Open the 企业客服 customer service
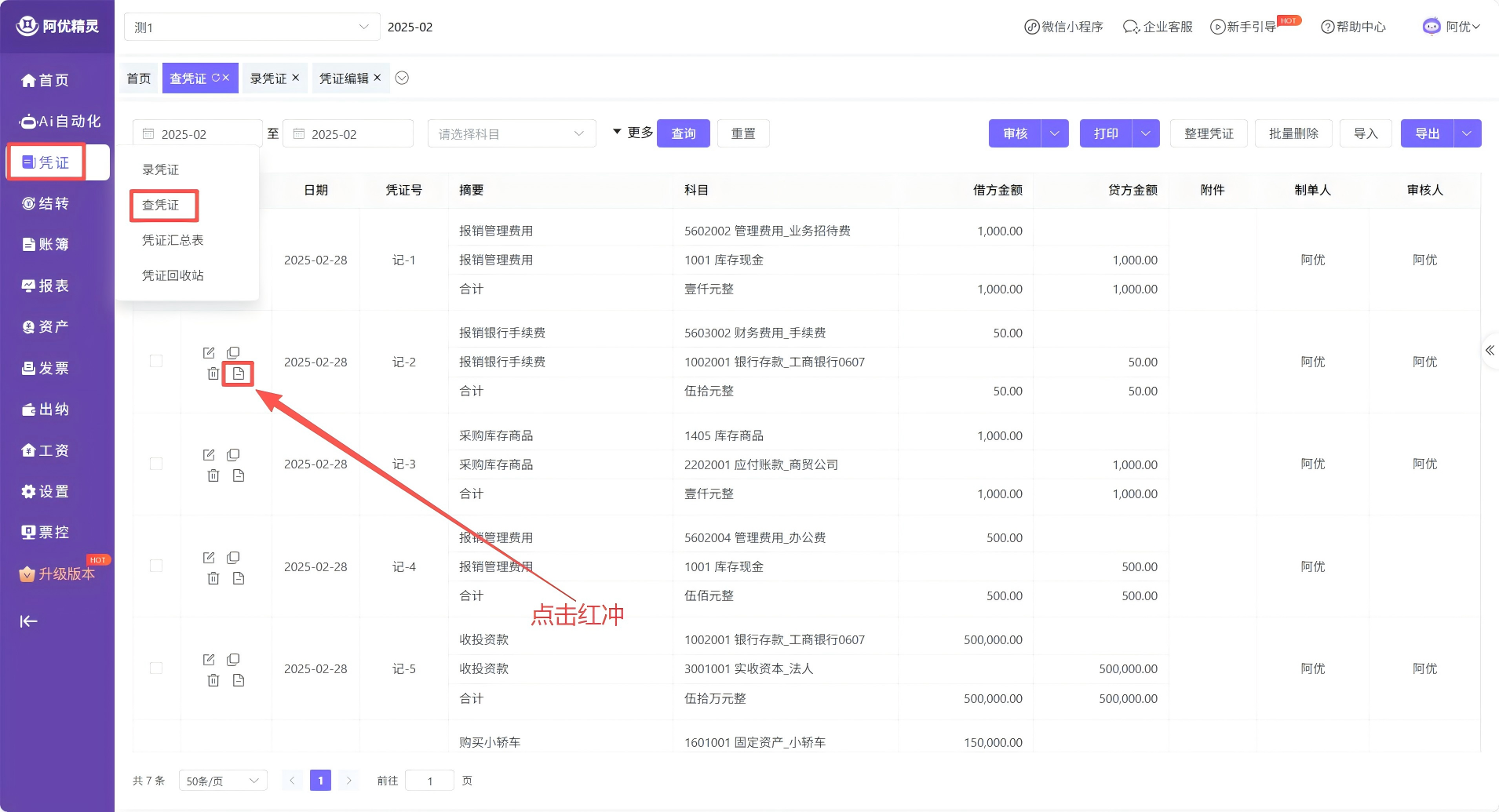 (1158, 27)
